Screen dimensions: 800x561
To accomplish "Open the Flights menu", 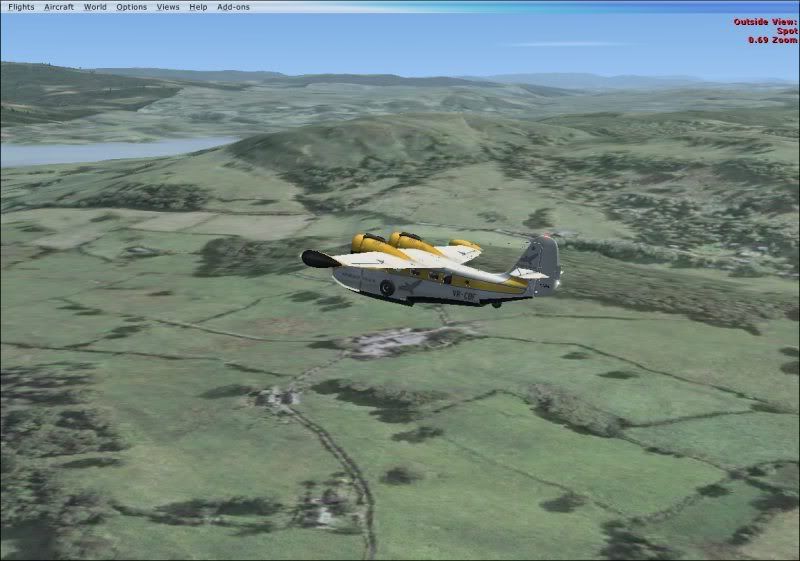I will click(x=19, y=7).
